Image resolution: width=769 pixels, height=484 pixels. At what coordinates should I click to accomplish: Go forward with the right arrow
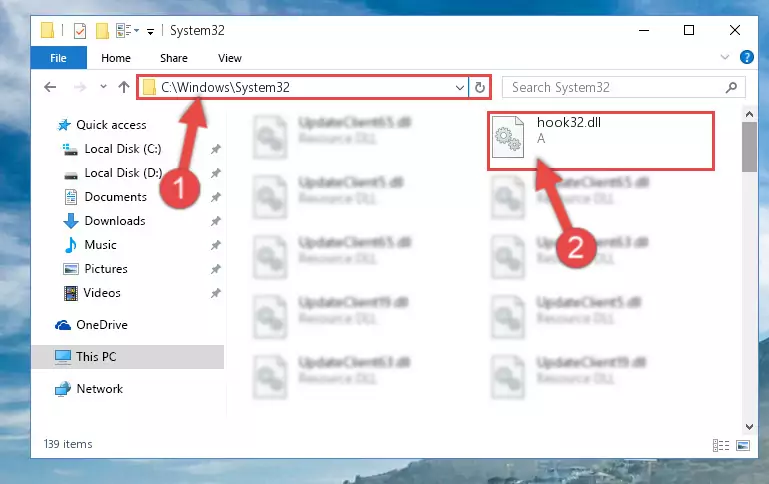click(79, 87)
